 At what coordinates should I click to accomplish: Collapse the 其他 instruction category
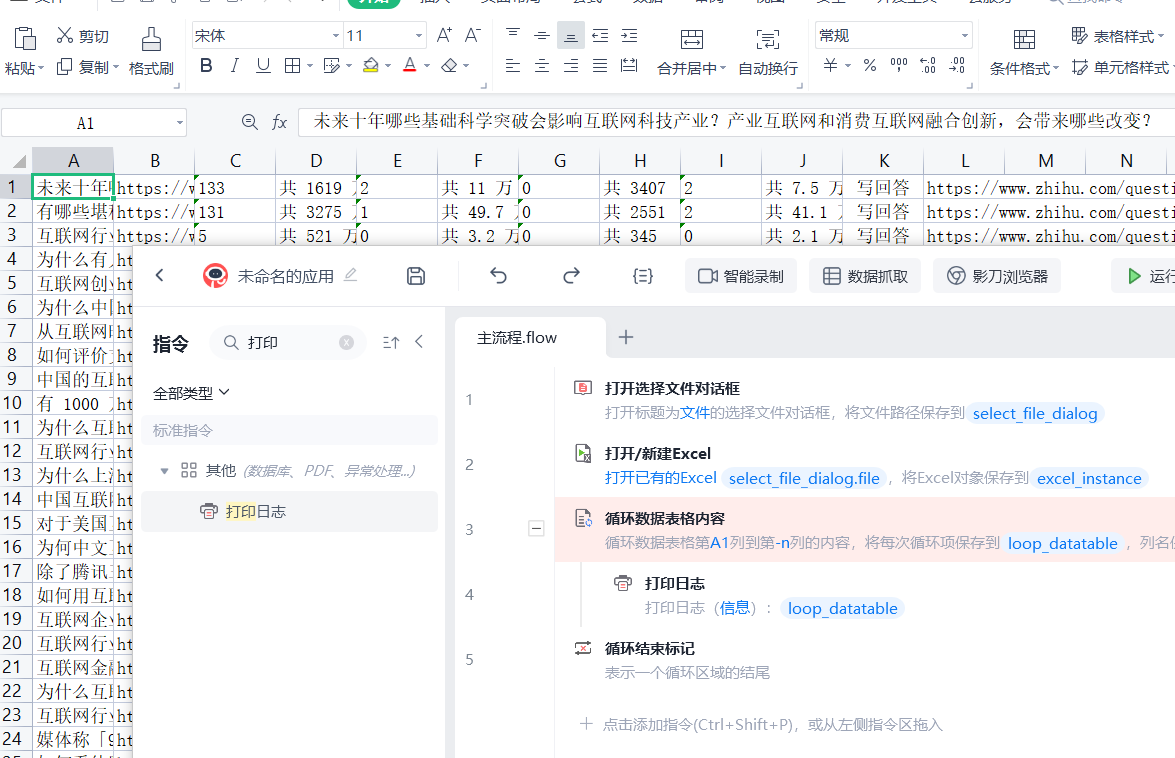click(x=164, y=471)
